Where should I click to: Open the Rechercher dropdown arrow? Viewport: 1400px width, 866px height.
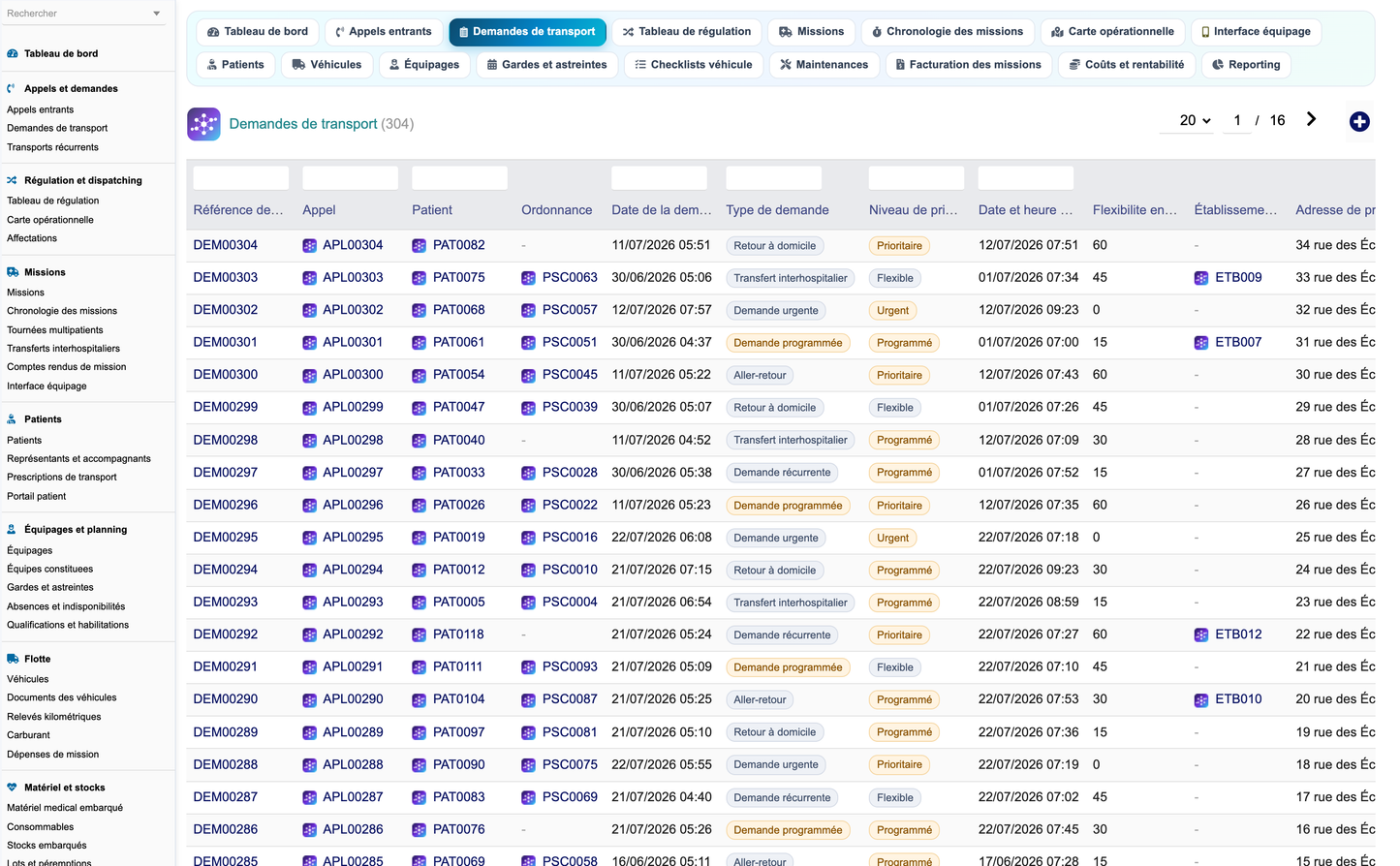point(157,14)
